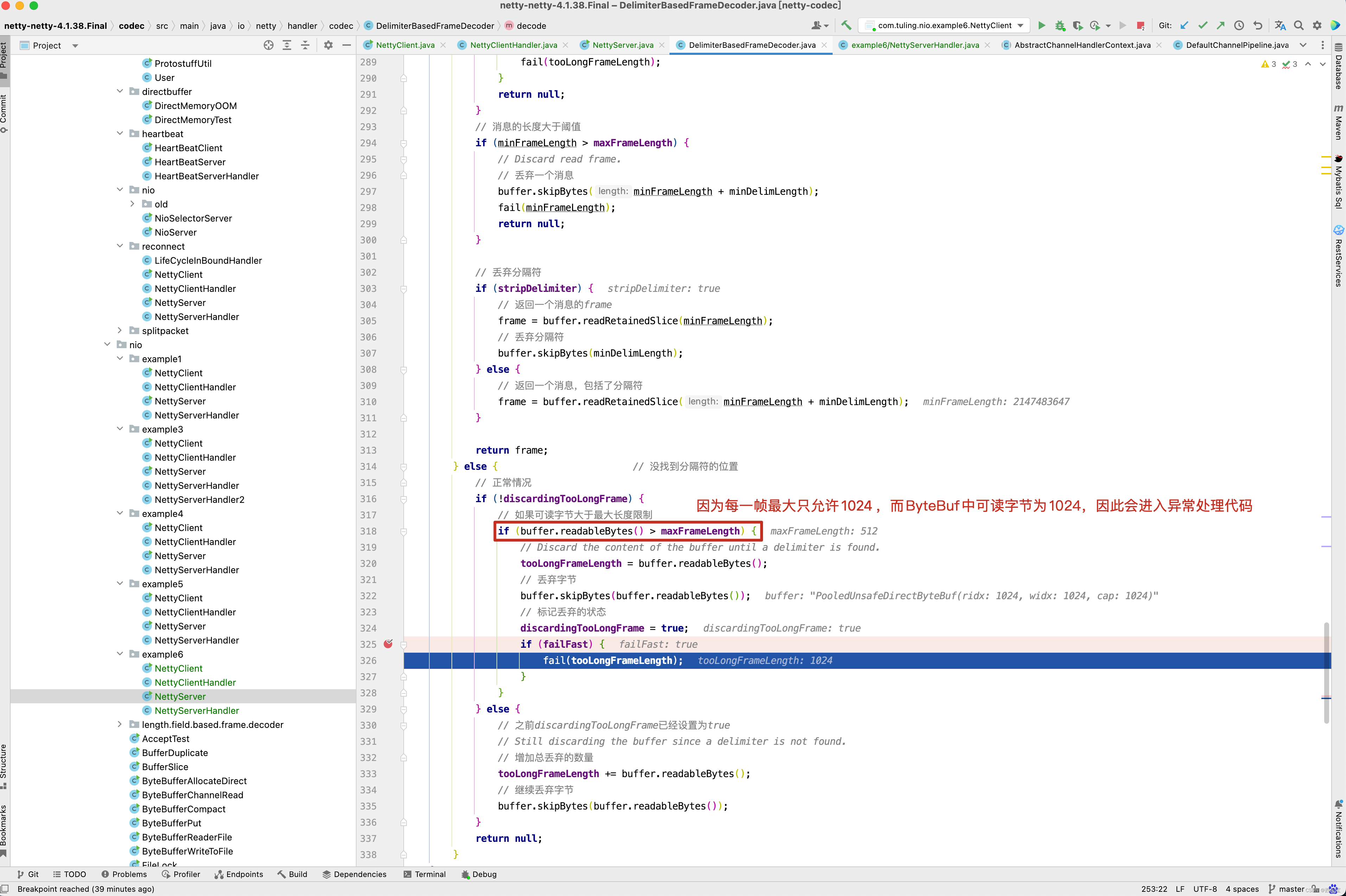Switch to NettyClient.java tab
Viewport: 1346px width, 896px height.
(404, 45)
